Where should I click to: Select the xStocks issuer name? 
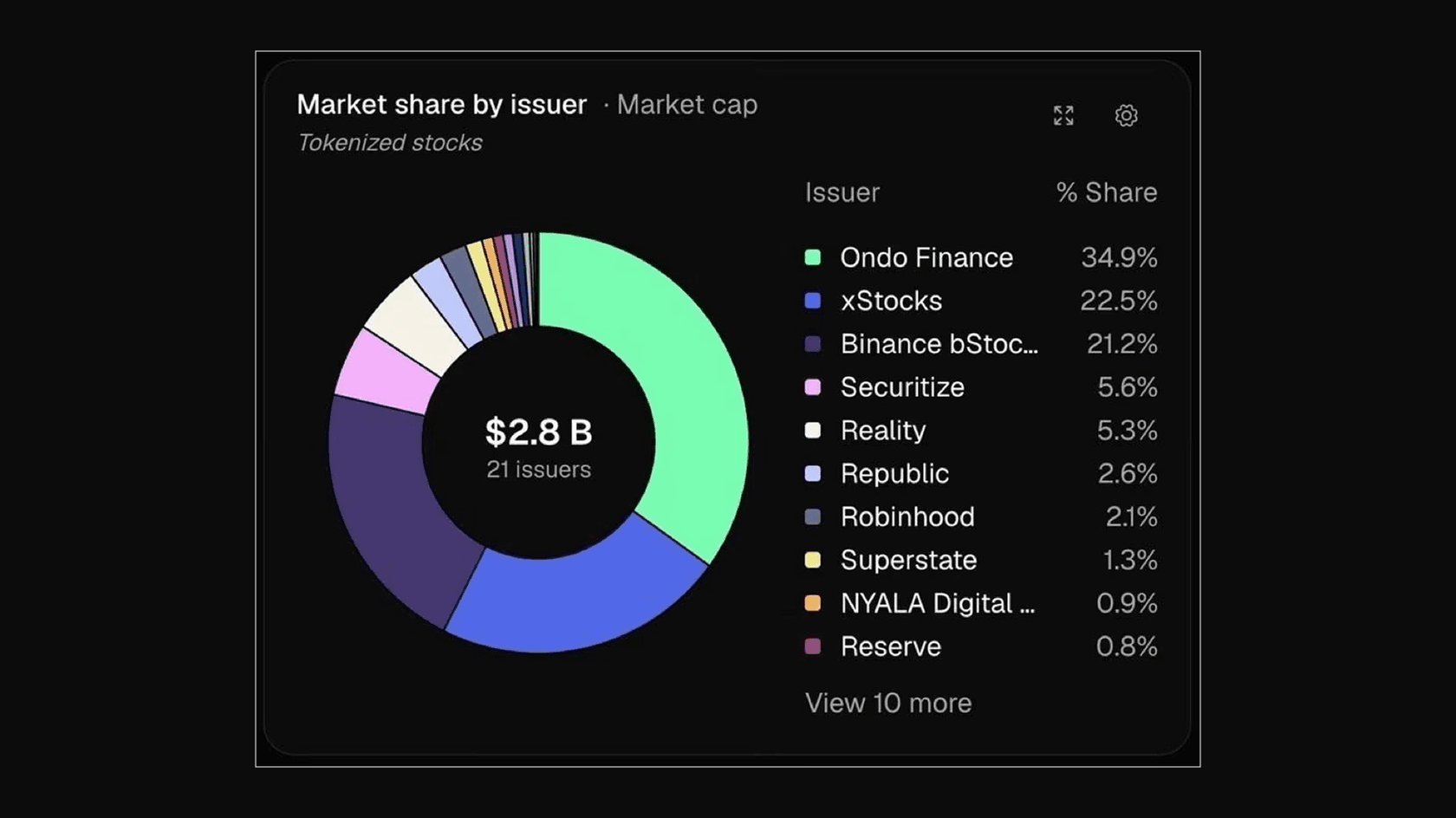(891, 301)
